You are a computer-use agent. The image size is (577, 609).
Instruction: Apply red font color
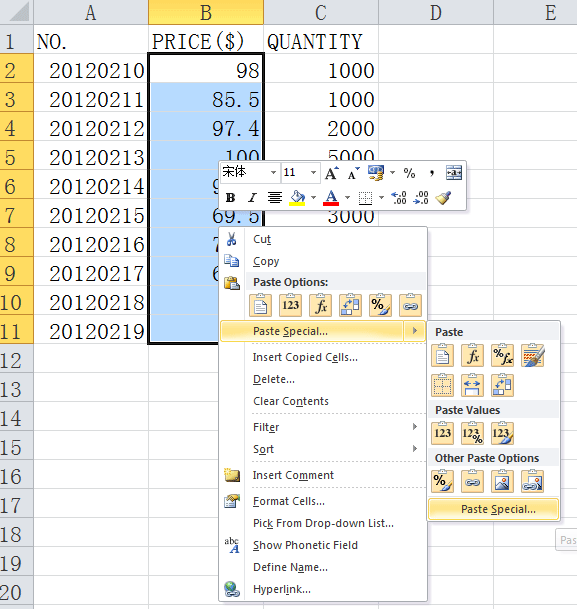tap(331, 198)
